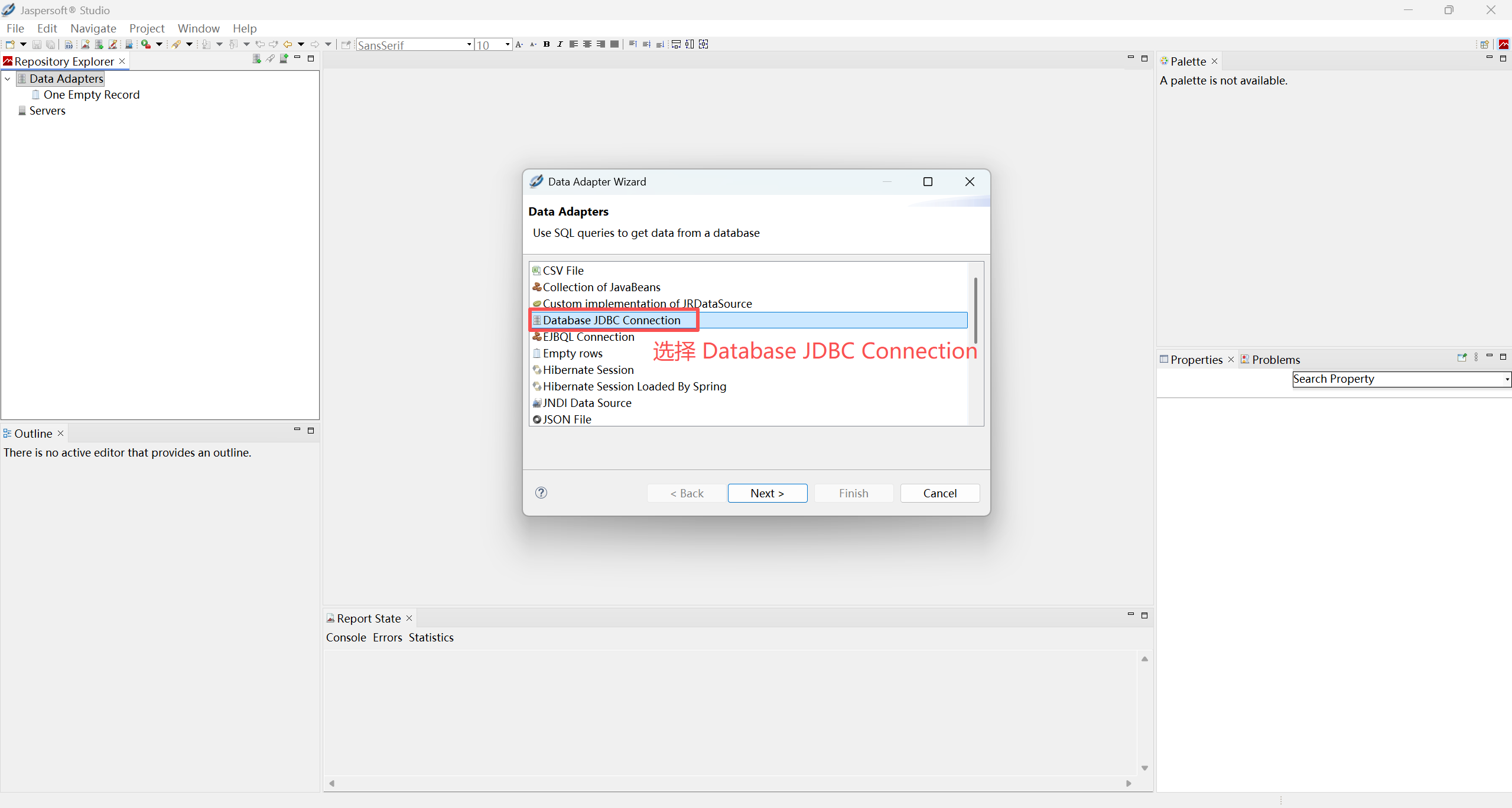The width and height of the screenshot is (1512, 808).
Task: Click the align center text icon
Action: (587, 44)
